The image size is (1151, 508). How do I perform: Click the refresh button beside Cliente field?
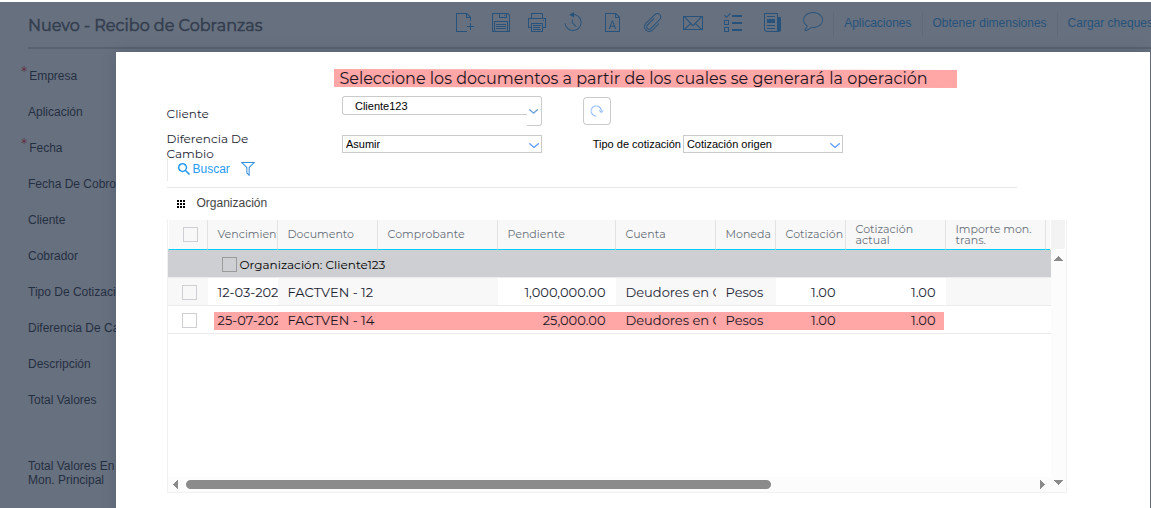pos(597,111)
